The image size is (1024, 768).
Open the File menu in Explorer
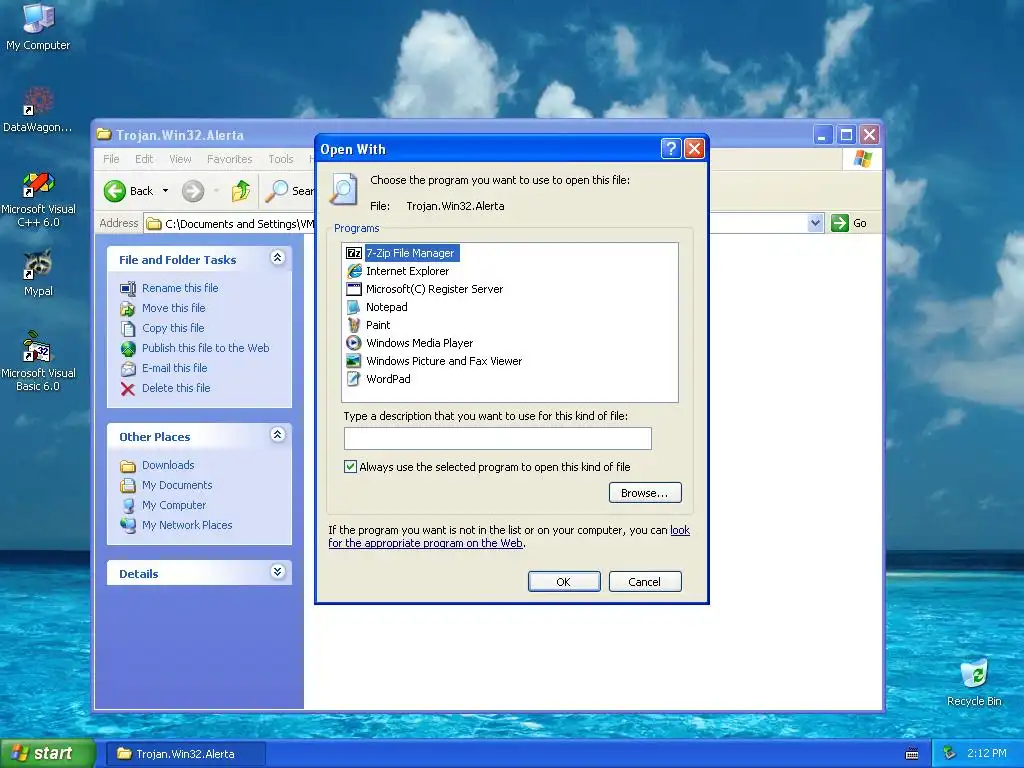pos(111,159)
